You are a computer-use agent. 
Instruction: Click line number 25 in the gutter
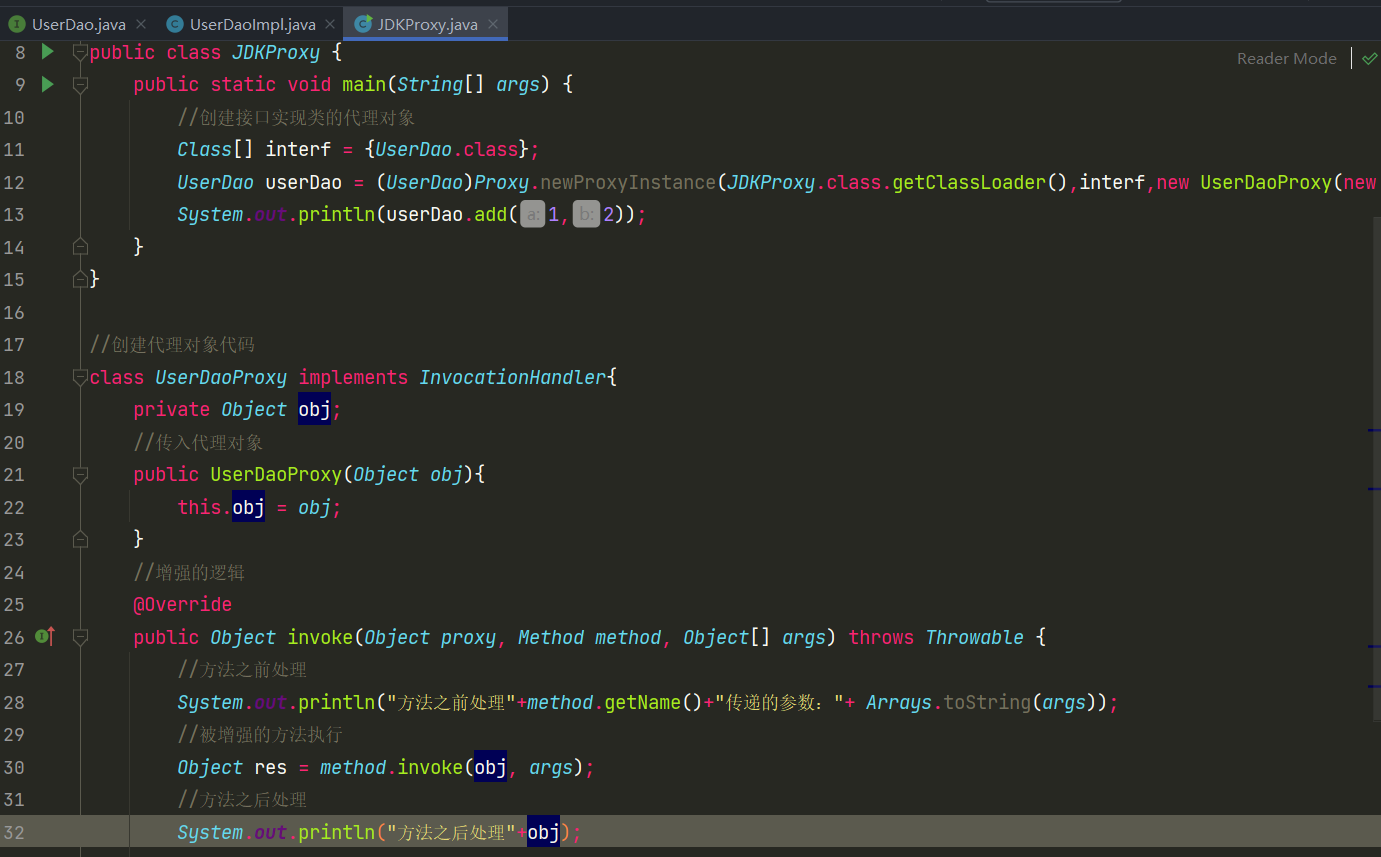14,604
